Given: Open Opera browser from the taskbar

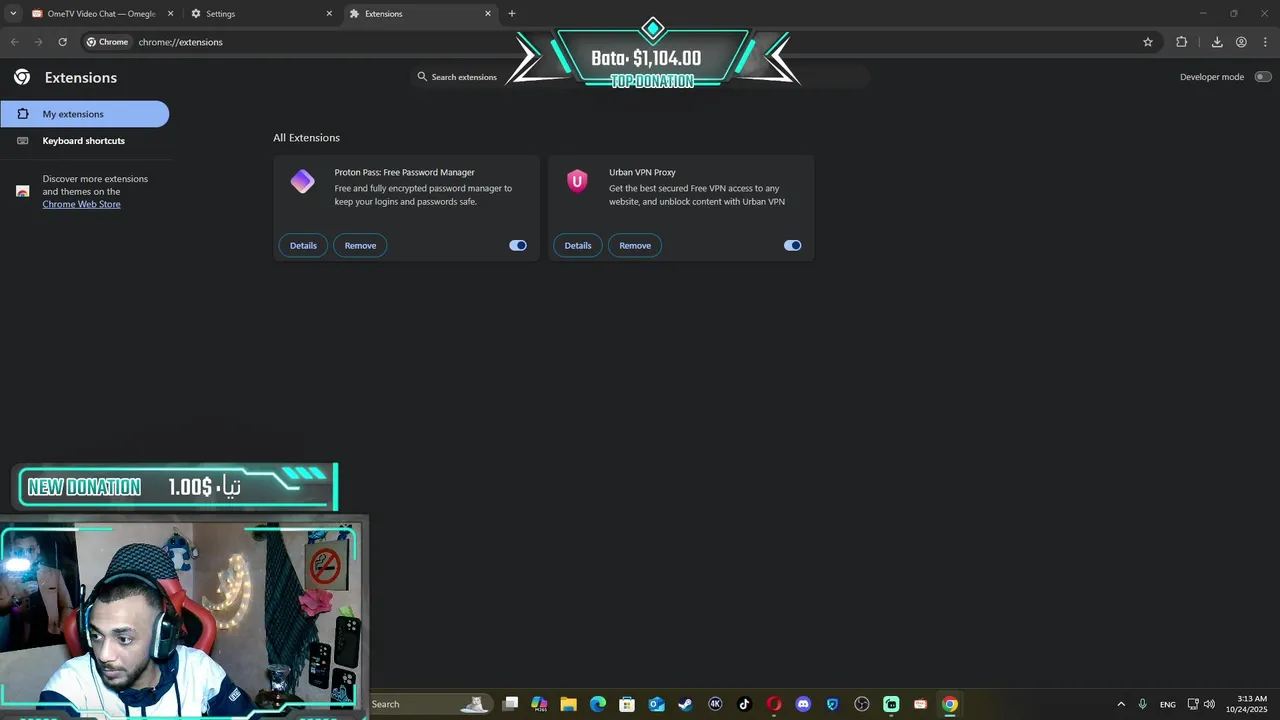Looking at the screenshot, I should 773,704.
